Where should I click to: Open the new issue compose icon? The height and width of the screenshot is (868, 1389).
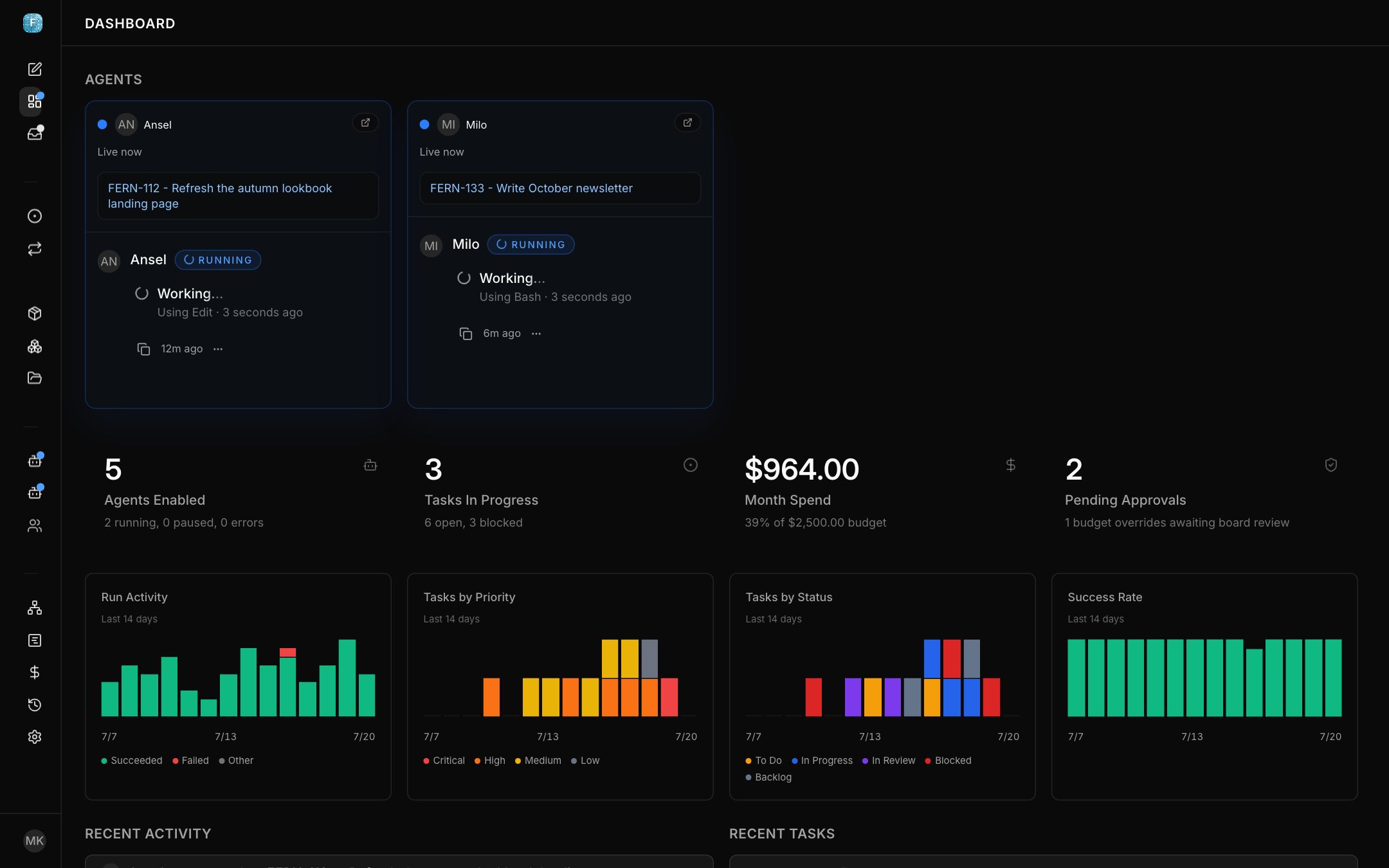pyautogui.click(x=35, y=69)
